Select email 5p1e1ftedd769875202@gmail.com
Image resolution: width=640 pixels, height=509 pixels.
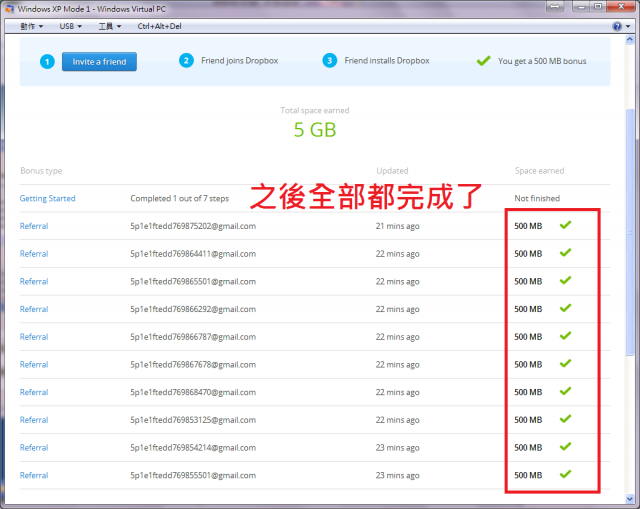pyautogui.click(x=193, y=226)
